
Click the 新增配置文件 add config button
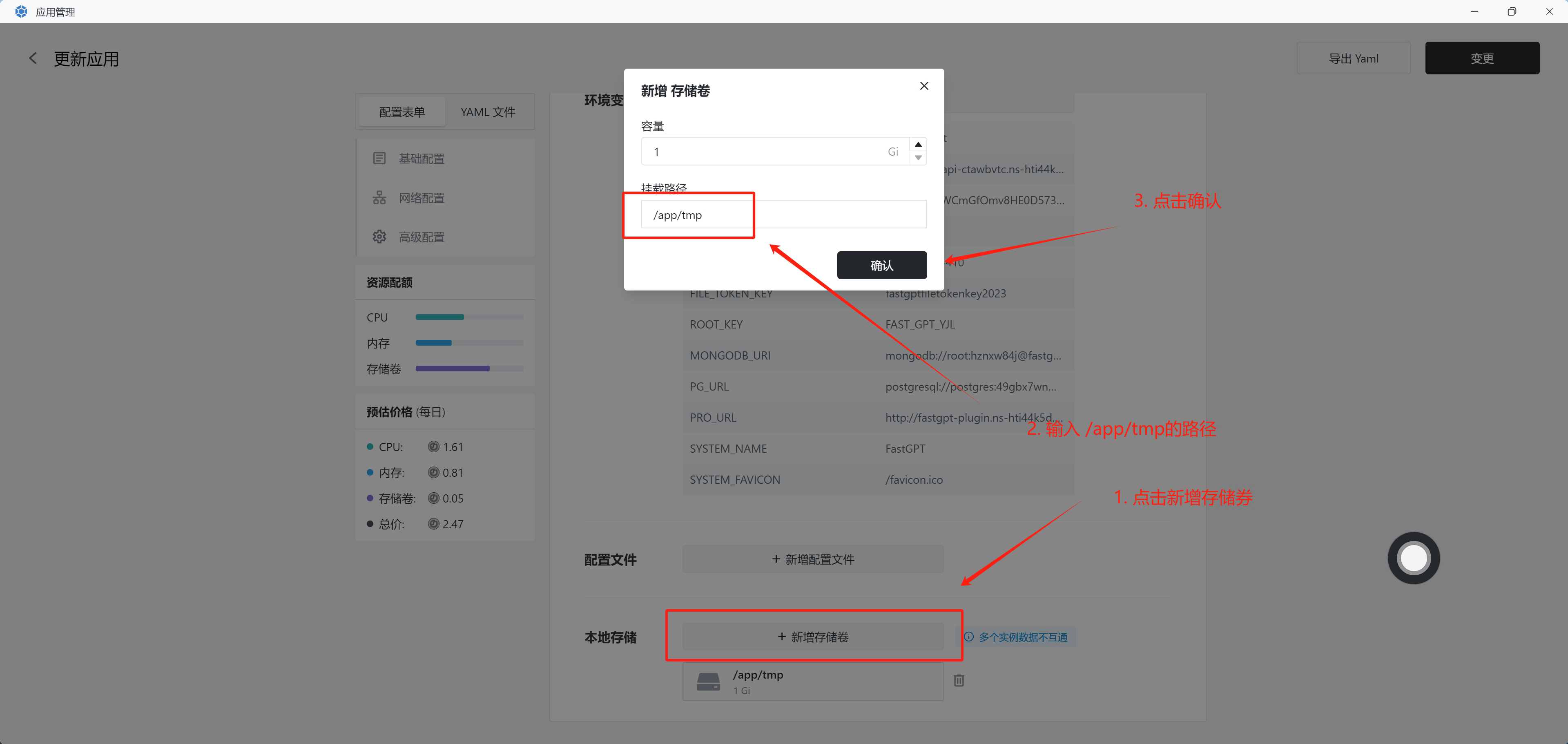813,559
